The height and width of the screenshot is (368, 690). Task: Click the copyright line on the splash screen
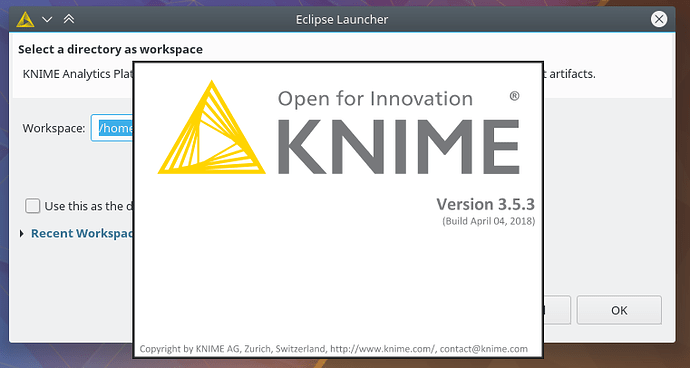(x=334, y=349)
